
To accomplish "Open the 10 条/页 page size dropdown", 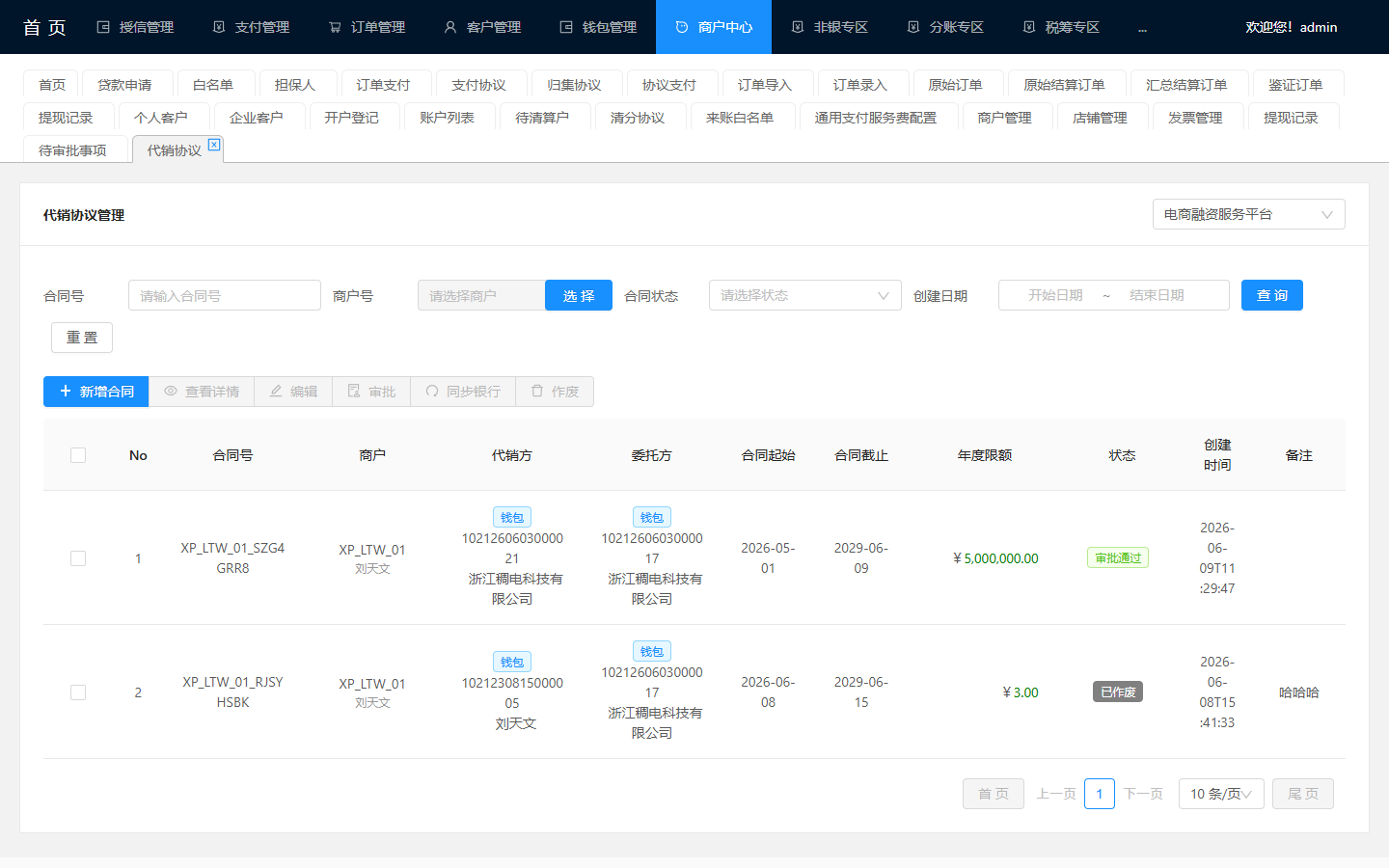I will coord(1221,794).
